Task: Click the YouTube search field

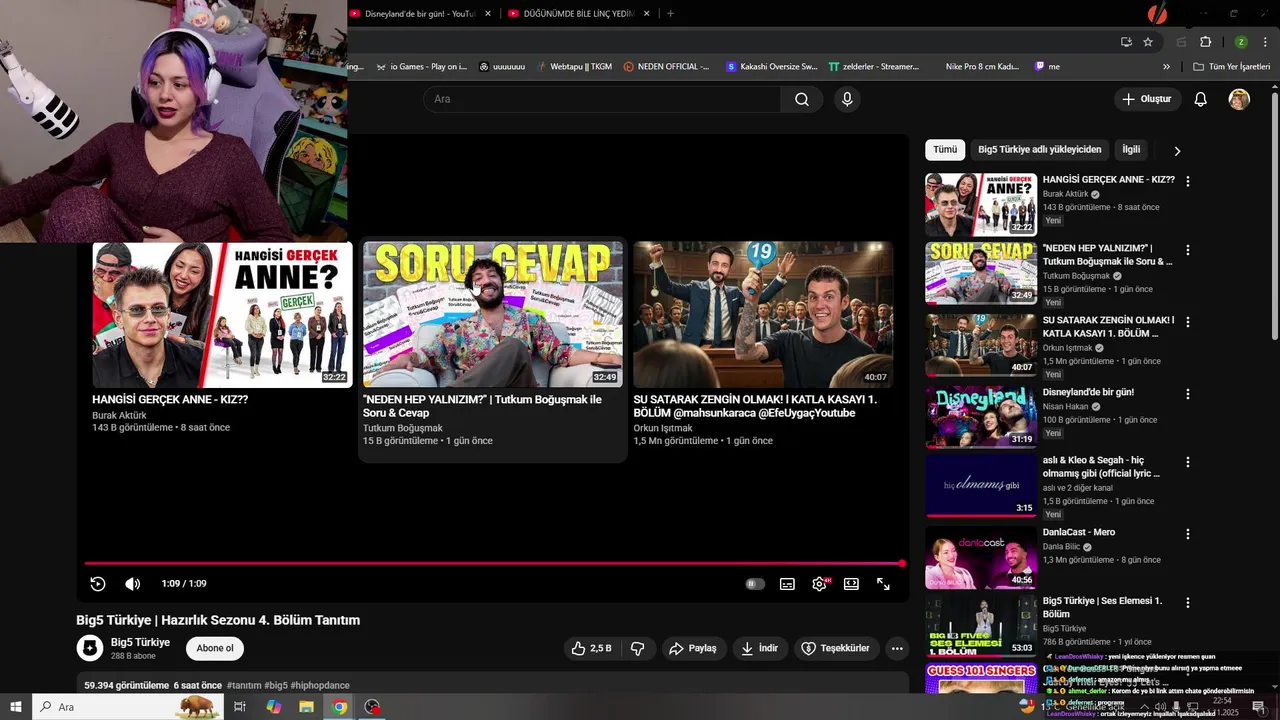Action: (x=602, y=99)
